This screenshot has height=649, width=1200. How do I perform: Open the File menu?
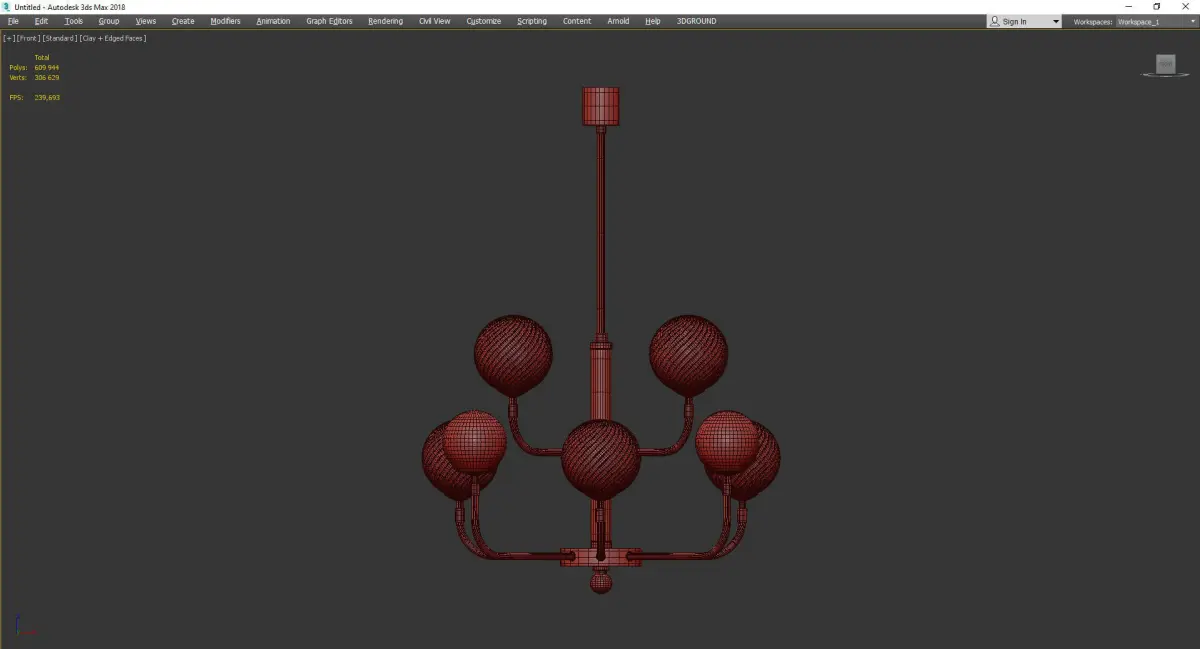pyautogui.click(x=13, y=21)
